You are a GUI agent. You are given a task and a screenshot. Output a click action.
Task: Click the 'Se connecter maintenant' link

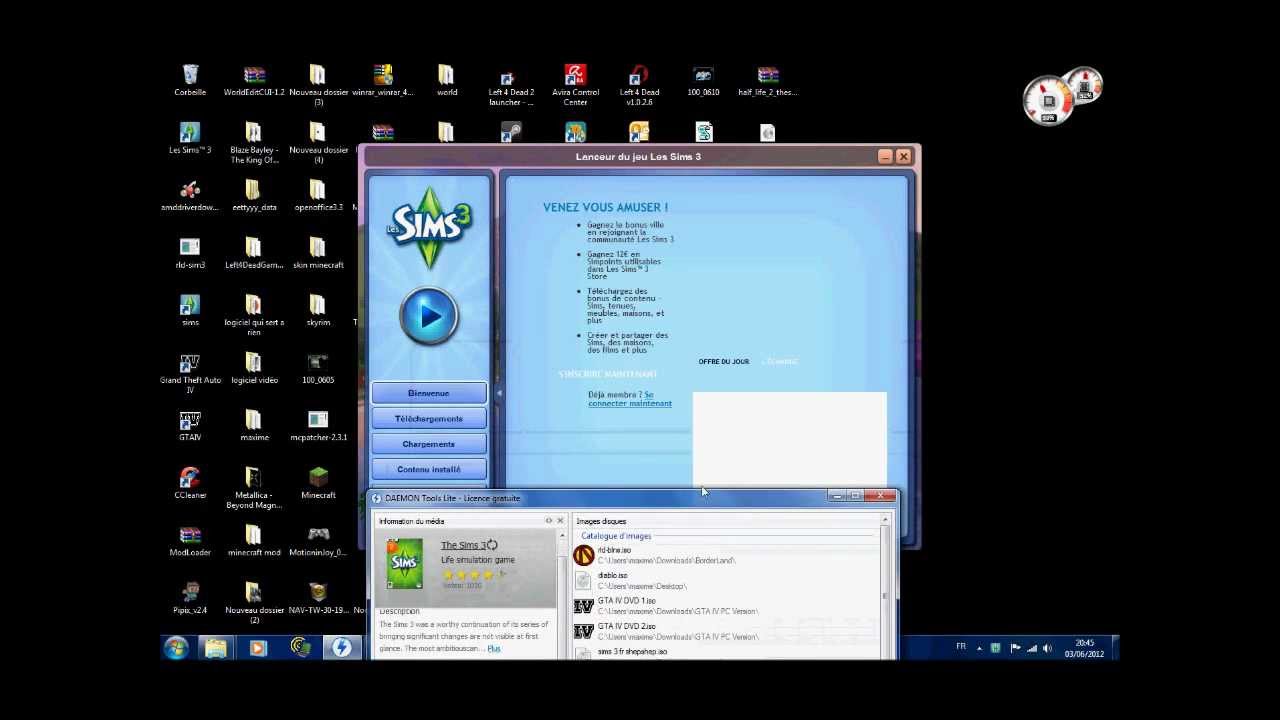point(630,399)
